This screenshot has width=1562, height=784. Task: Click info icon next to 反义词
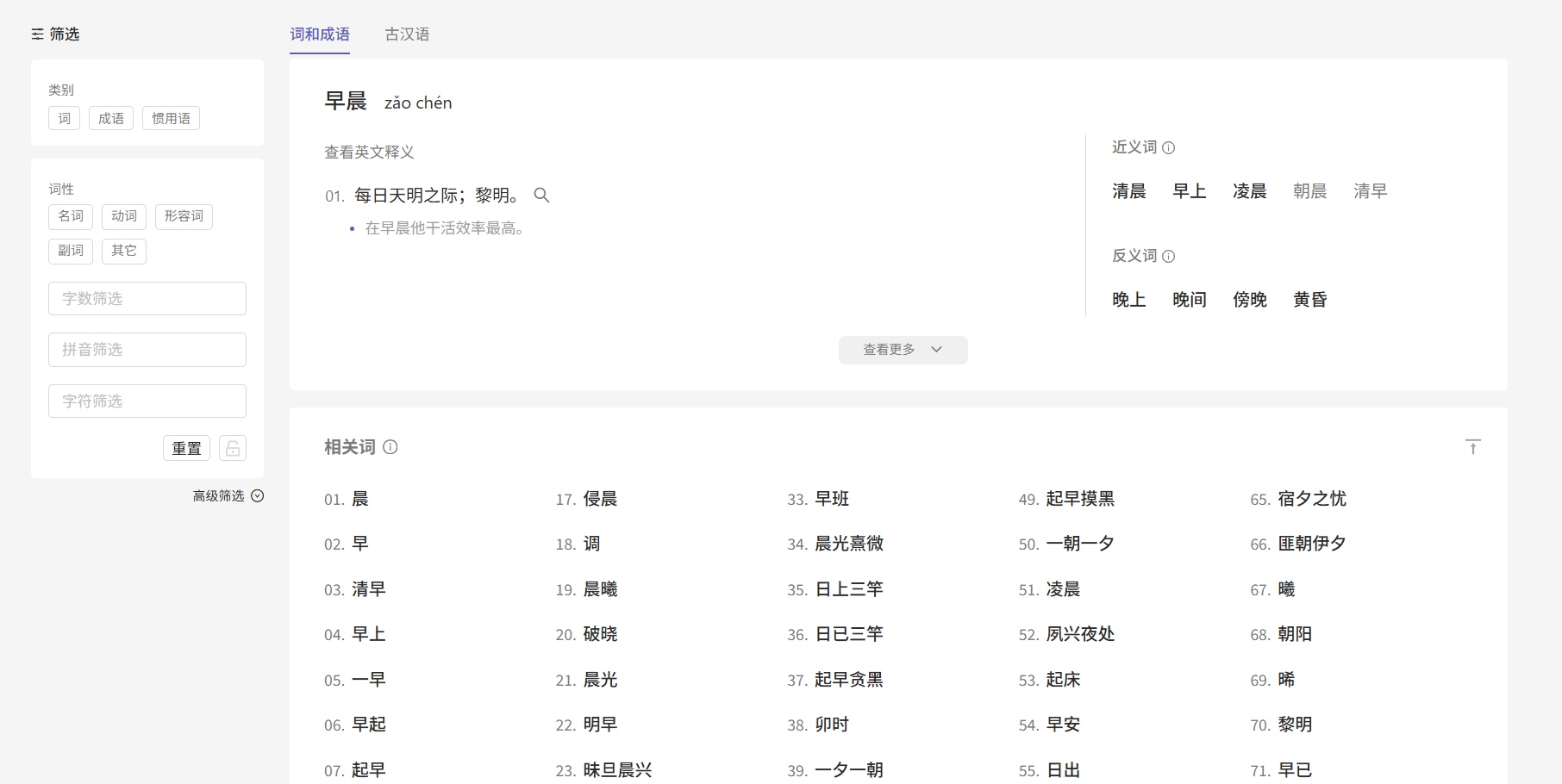pyautogui.click(x=1169, y=257)
